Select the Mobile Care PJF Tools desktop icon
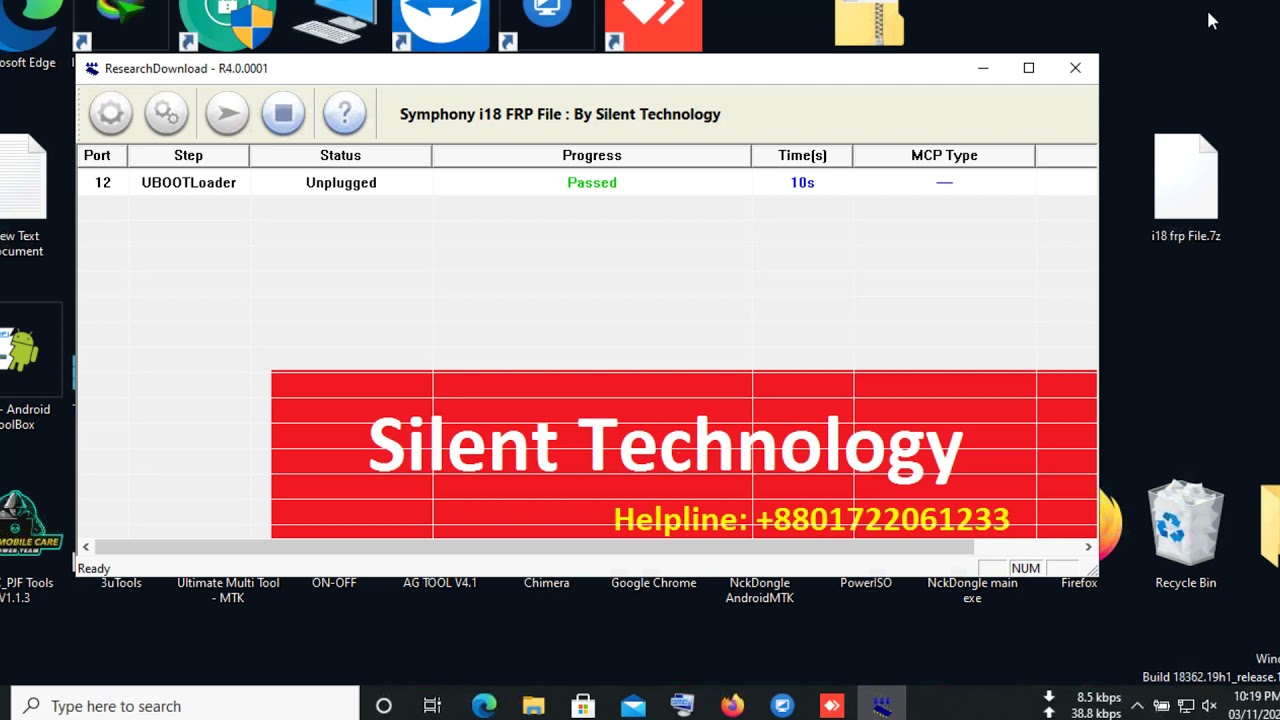The height and width of the screenshot is (720, 1280). pyautogui.click(x=28, y=546)
